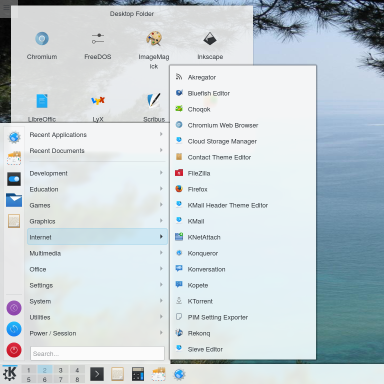This screenshot has height=384, width=384.
Task: Click the KTorrent download icon
Action: coord(179,301)
